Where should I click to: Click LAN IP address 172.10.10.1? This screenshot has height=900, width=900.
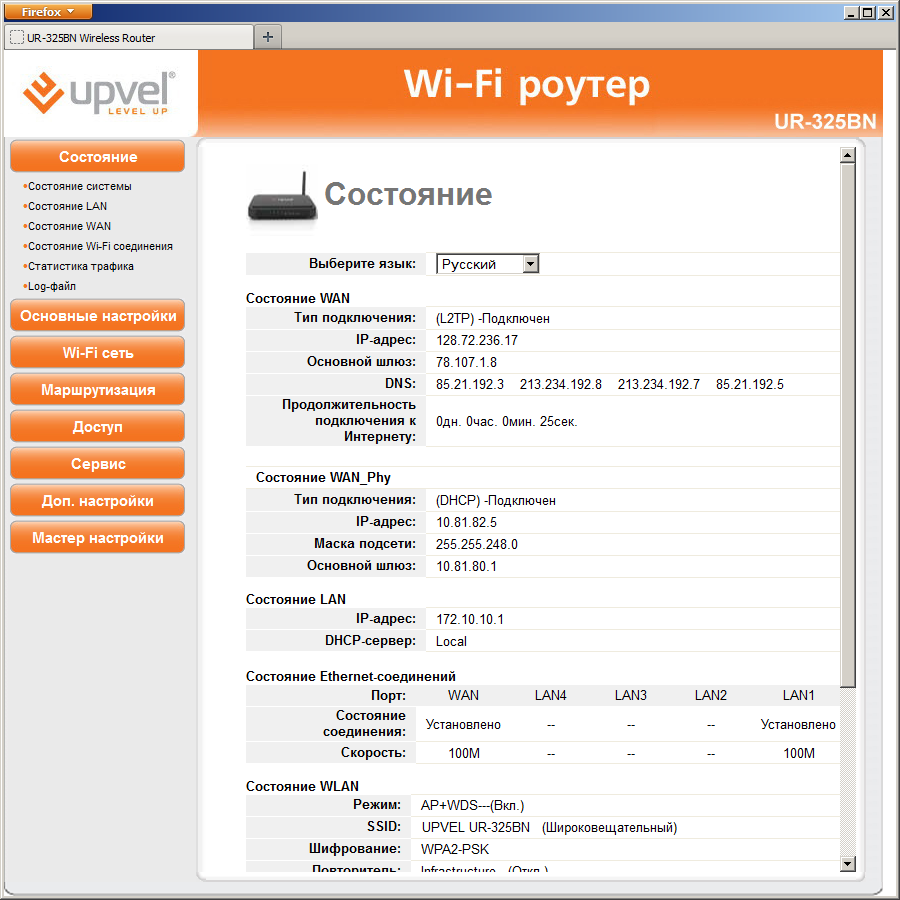pos(470,619)
